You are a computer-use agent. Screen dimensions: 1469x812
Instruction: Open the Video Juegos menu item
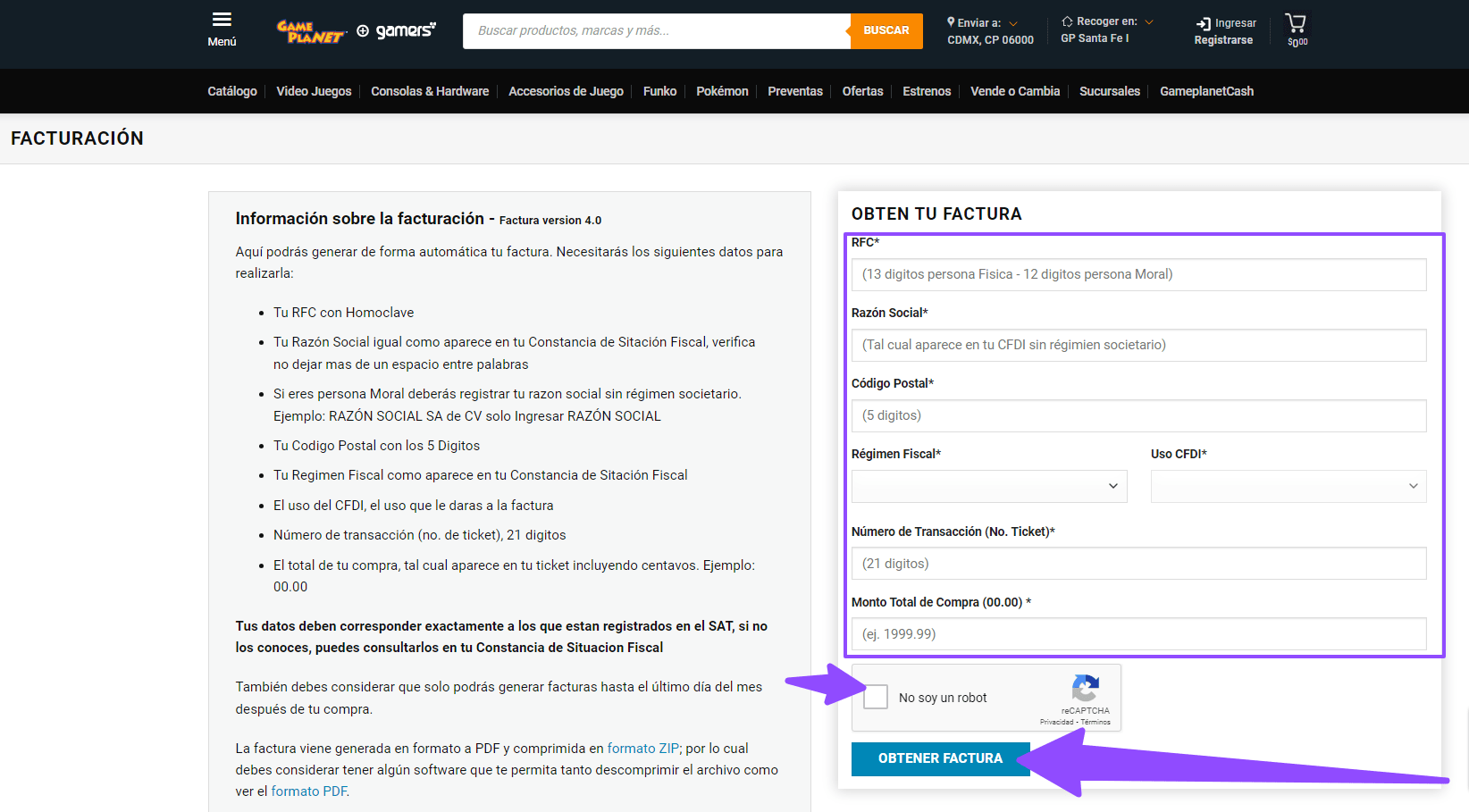click(x=314, y=91)
